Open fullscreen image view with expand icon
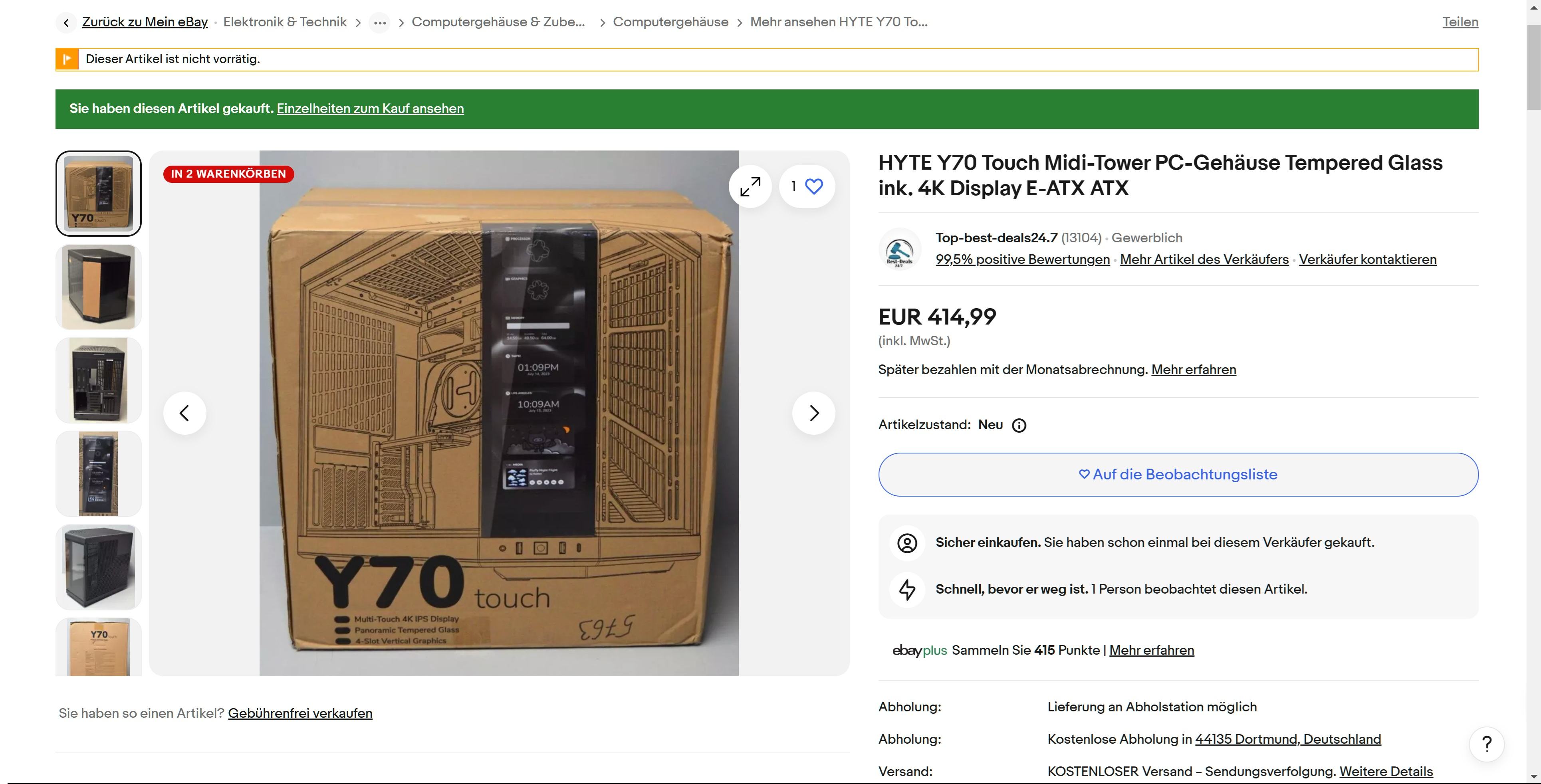The image size is (1541, 784). (750, 186)
